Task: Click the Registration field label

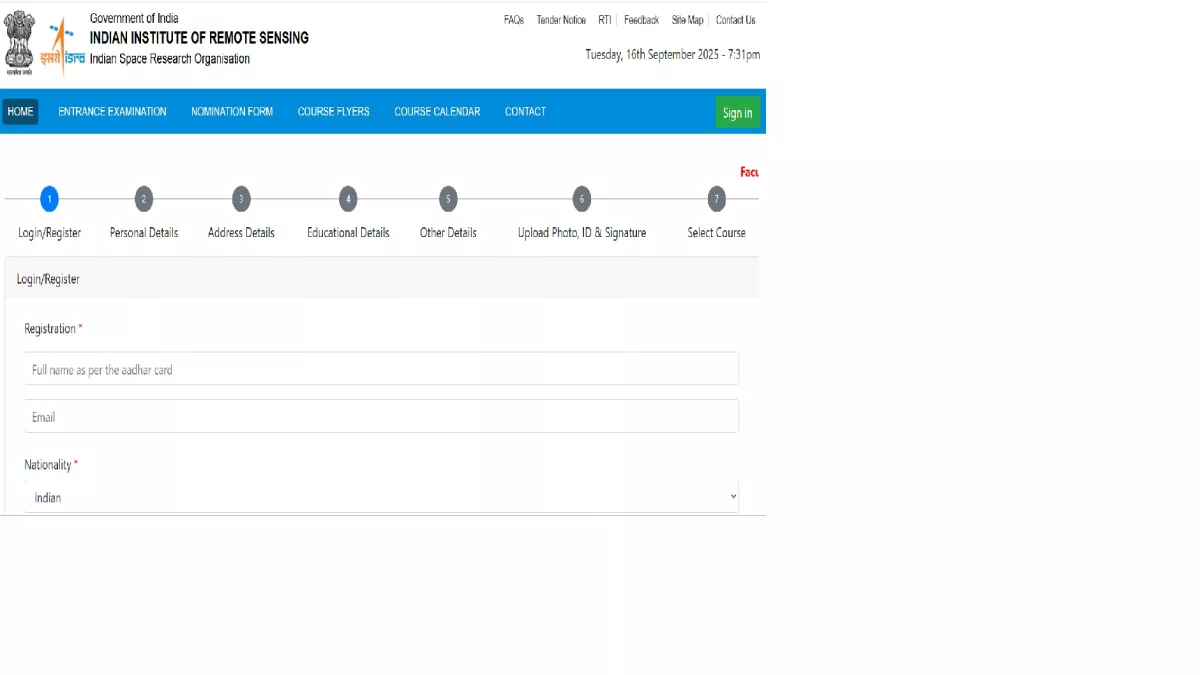Action: (50, 329)
